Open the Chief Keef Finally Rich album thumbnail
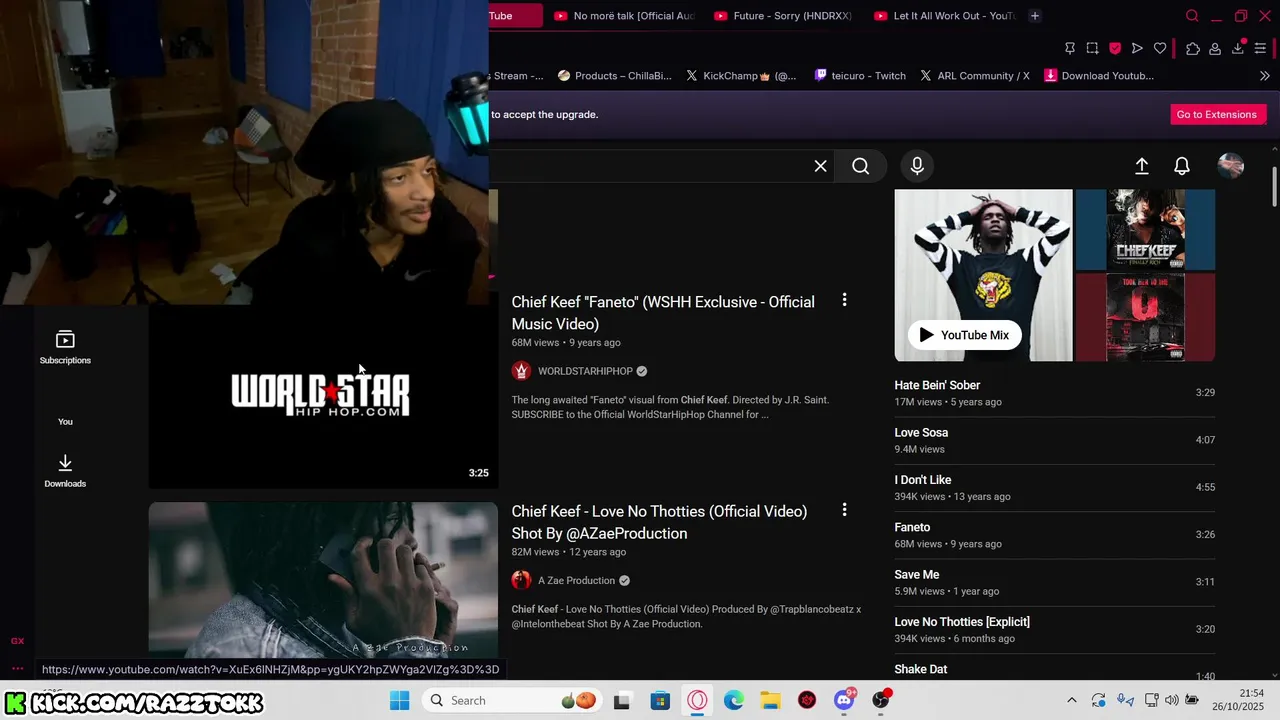The height and width of the screenshot is (720, 1280). click(1146, 230)
